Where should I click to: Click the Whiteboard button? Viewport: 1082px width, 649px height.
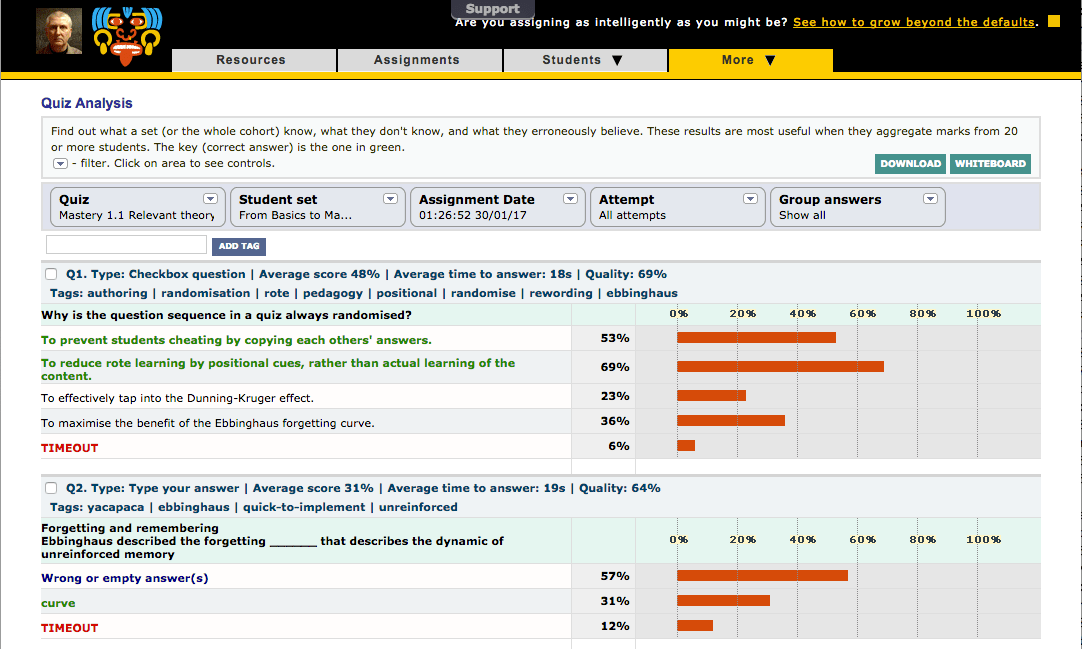990,164
